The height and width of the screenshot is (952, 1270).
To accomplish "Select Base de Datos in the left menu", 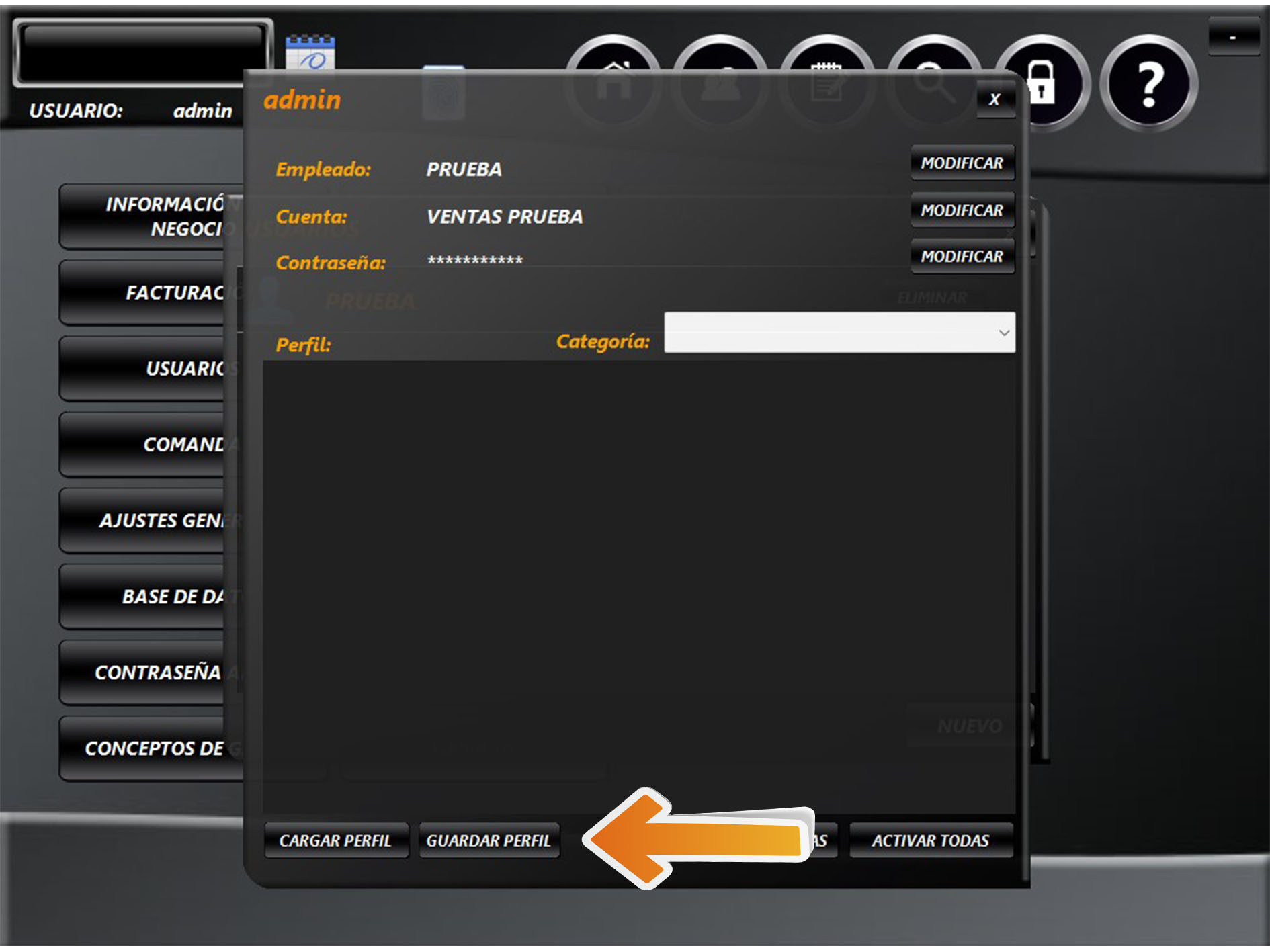I will pyautogui.click(x=151, y=597).
